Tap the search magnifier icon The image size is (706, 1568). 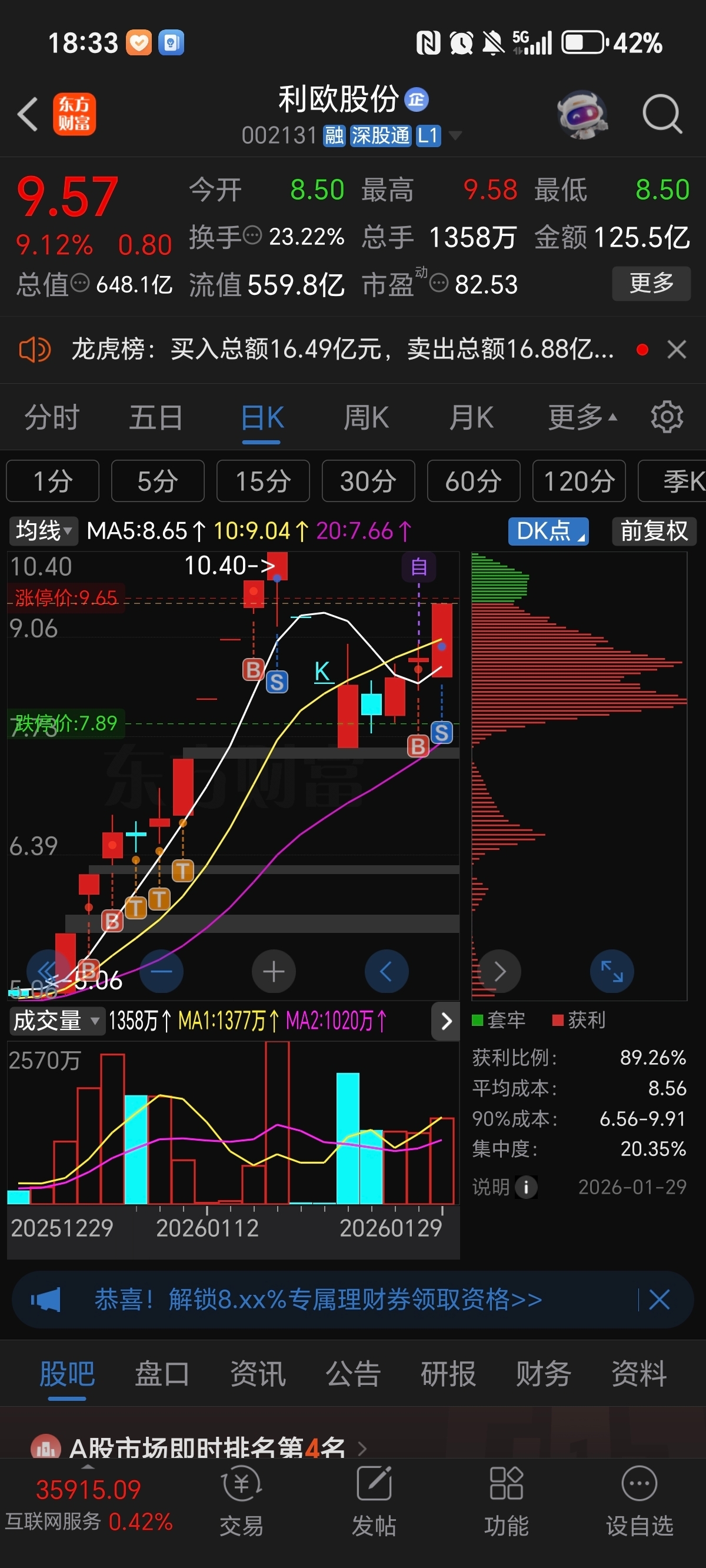(662, 114)
